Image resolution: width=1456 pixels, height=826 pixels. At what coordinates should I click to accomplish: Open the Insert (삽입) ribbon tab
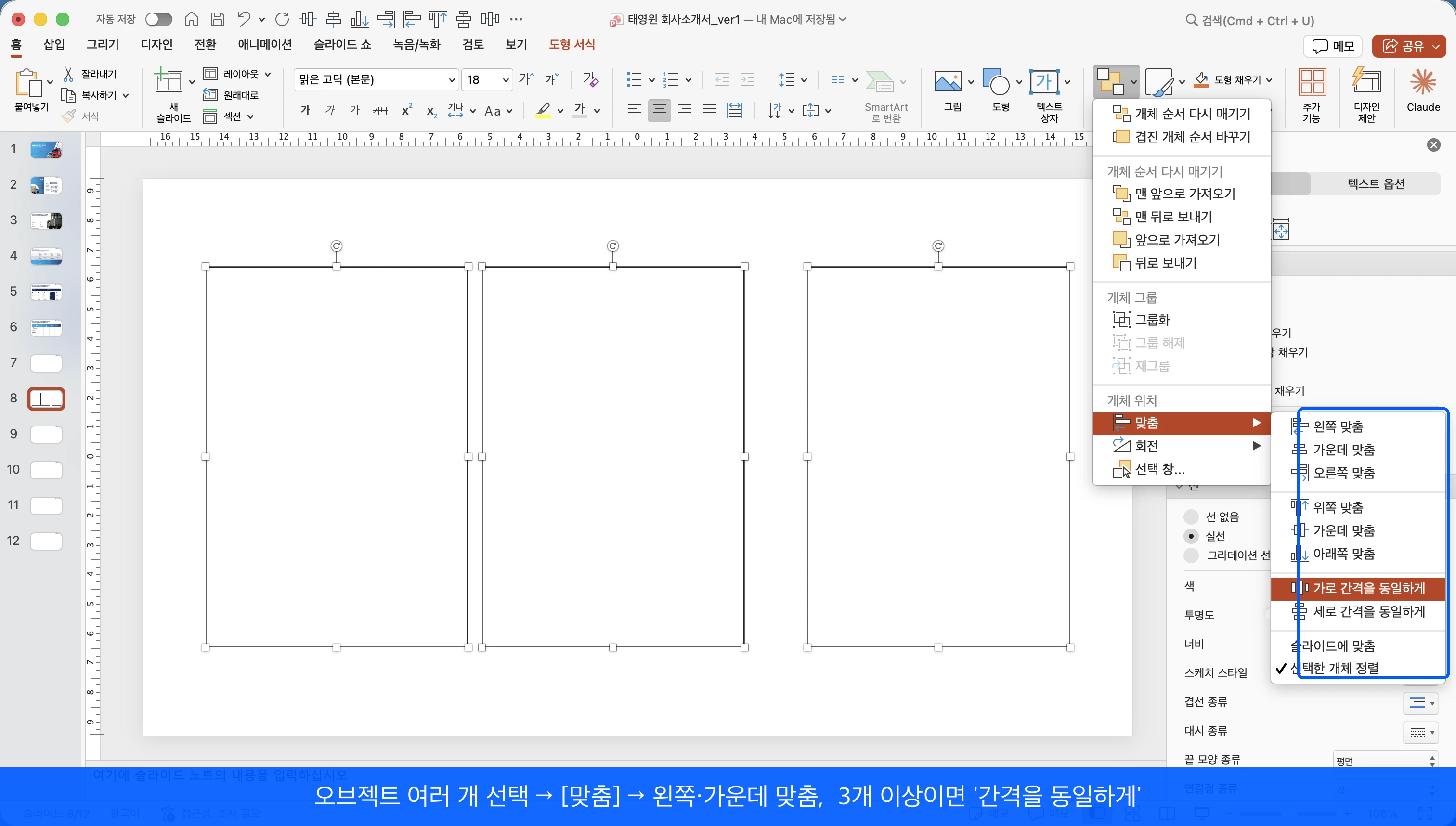54,44
